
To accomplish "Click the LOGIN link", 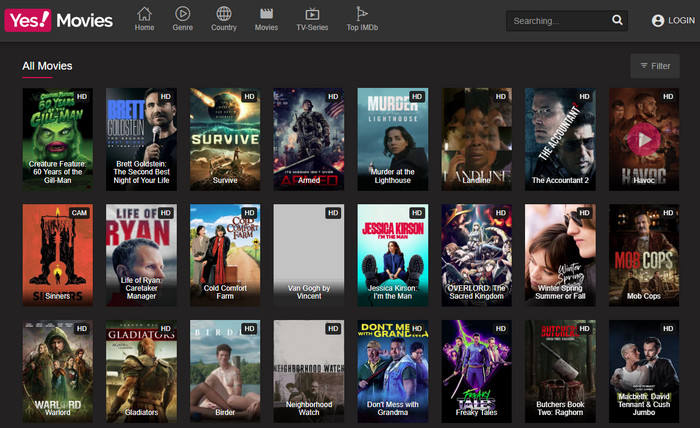I will (681, 21).
